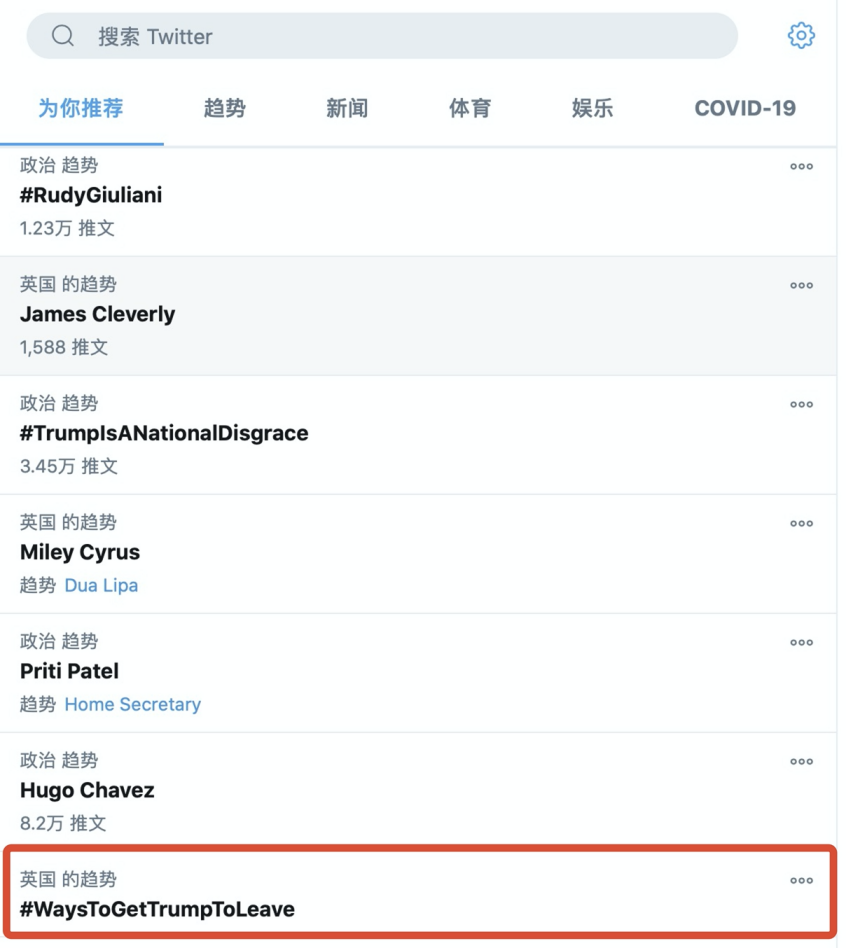Open more options for #WaysToGetTrumpToLeave trend

[801, 881]
